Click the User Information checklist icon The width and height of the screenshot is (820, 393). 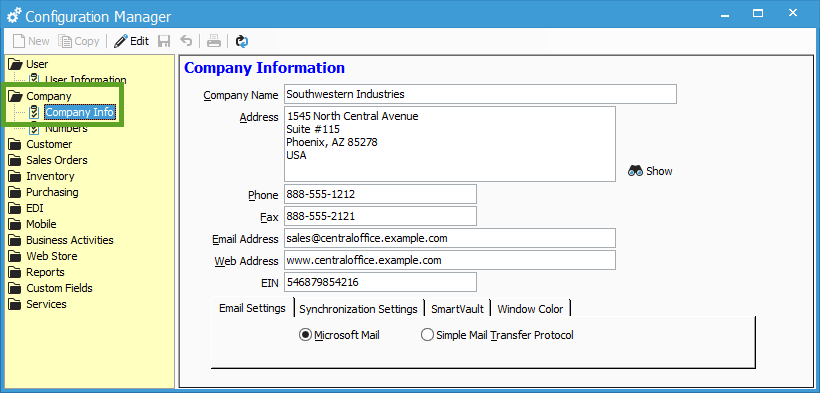35,78
